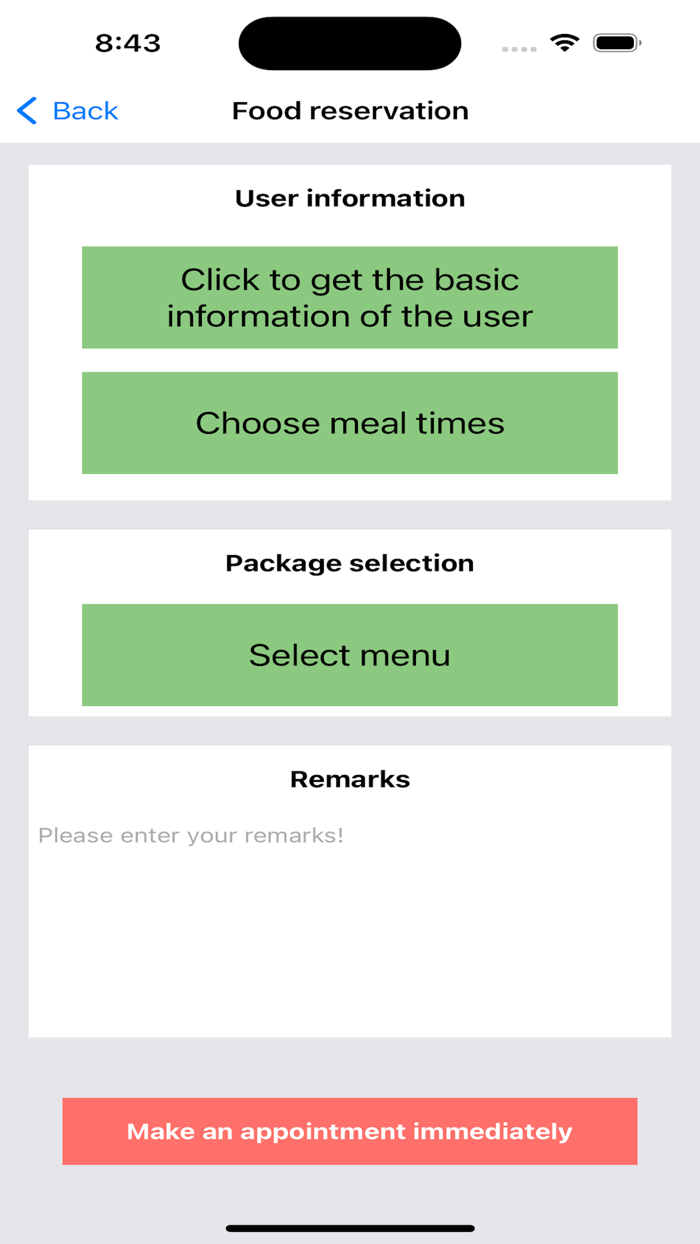Tap the home indicator bar
Viewport: 700px width, 1244px height.
349,1225
